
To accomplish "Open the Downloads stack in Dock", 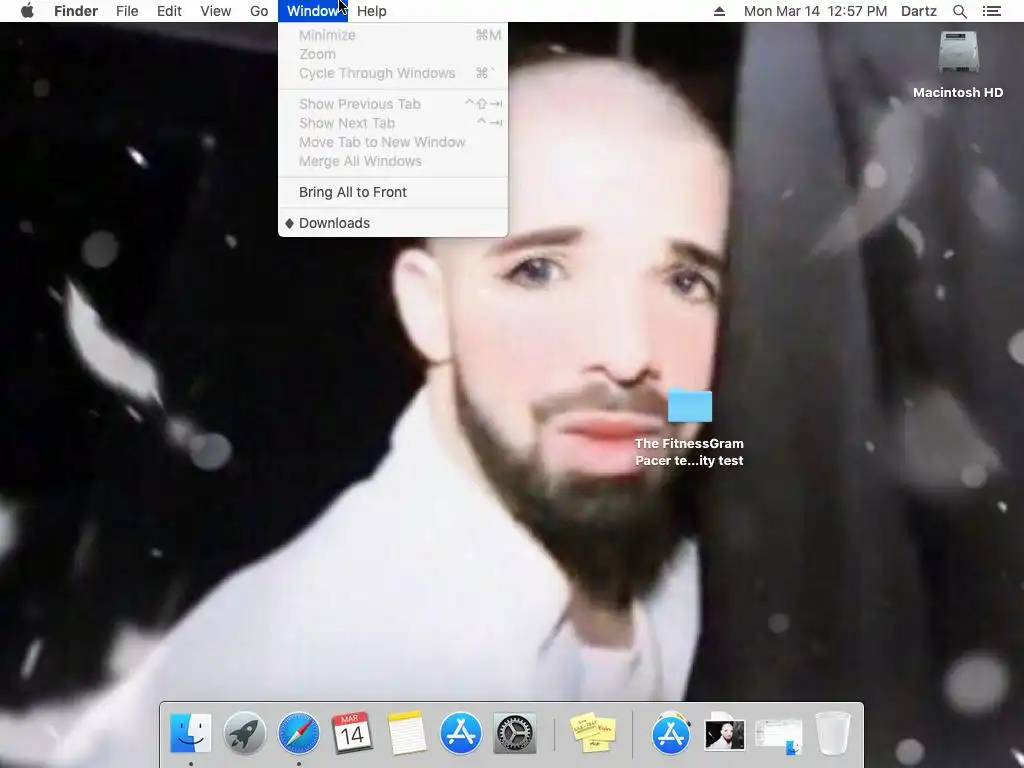I will (x=778, y=735).
